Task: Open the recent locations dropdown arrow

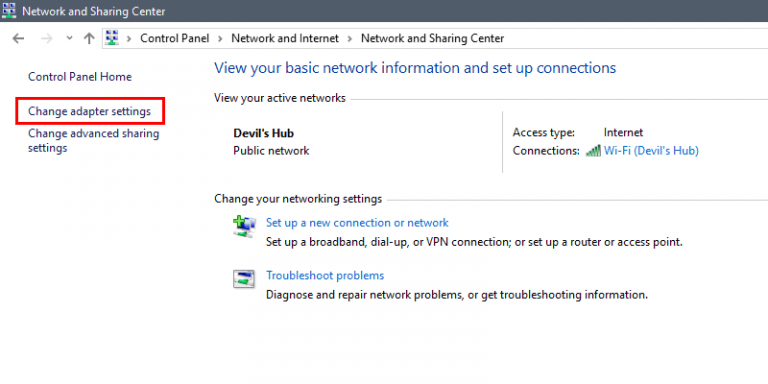Action: point(69,38)
